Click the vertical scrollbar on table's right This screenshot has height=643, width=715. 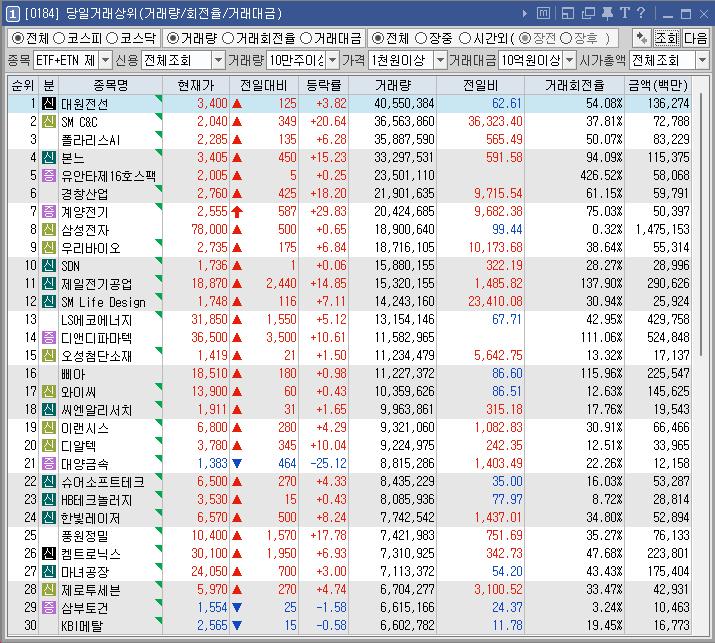click(x=700, y=225)
